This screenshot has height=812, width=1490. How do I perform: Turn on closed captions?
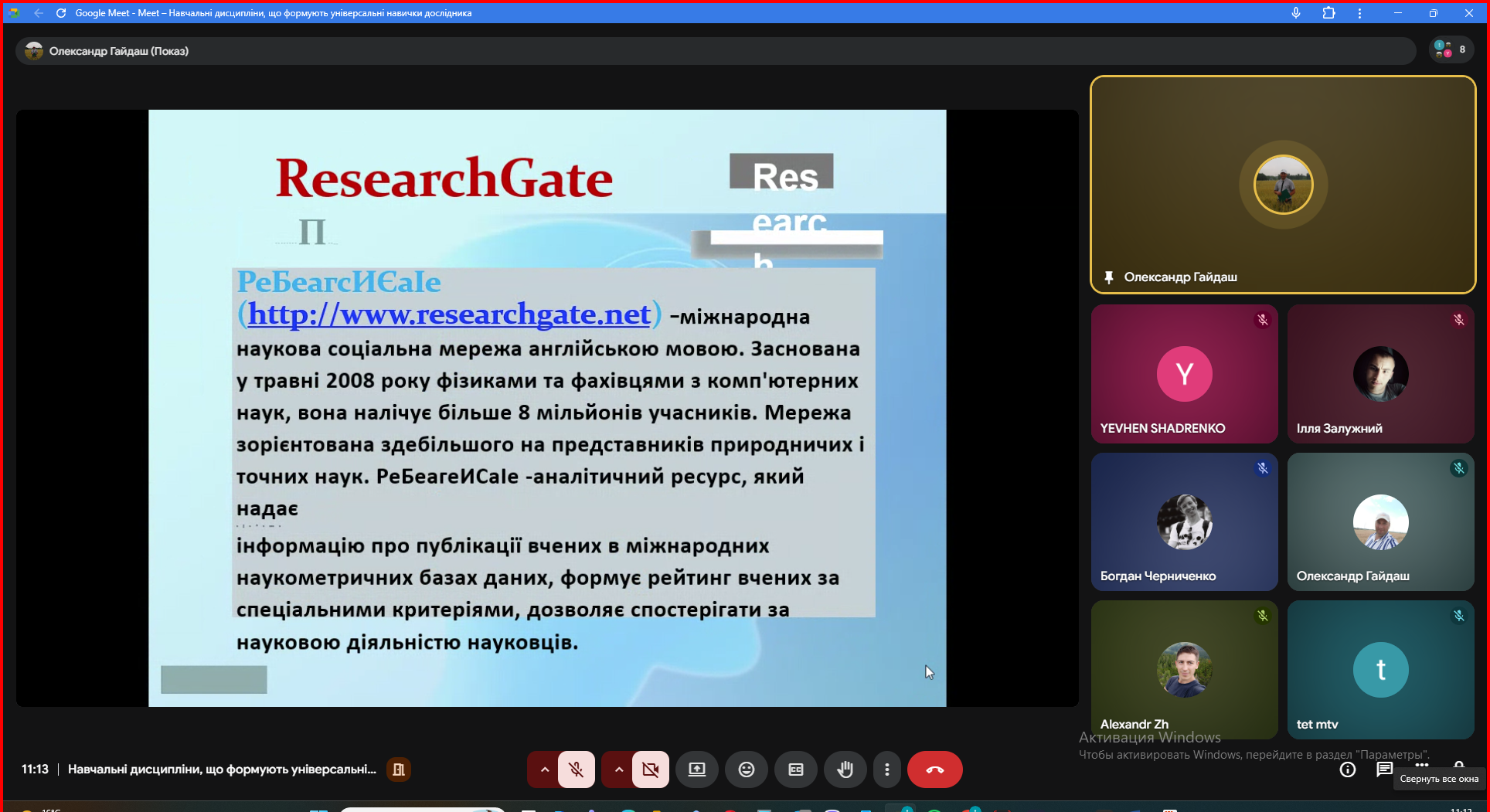(796, 770)
